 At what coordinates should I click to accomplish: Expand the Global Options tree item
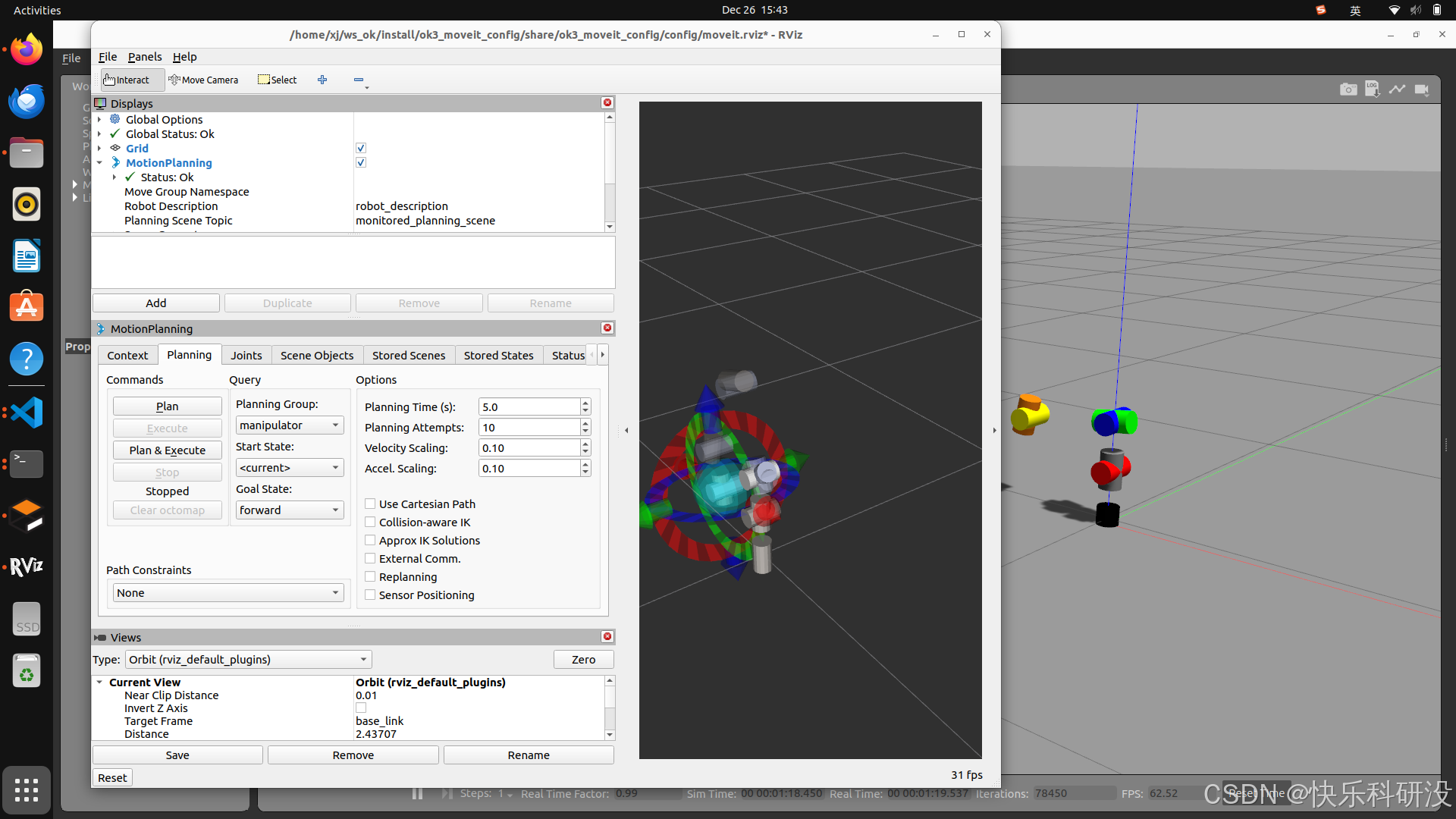tap(99, 120)
